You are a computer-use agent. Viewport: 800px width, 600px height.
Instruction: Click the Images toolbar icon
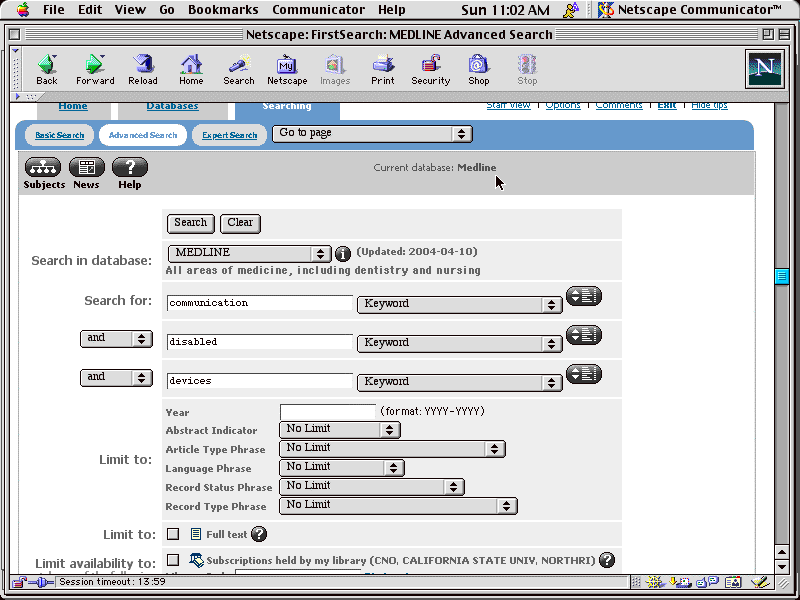[x=335, y=69]
